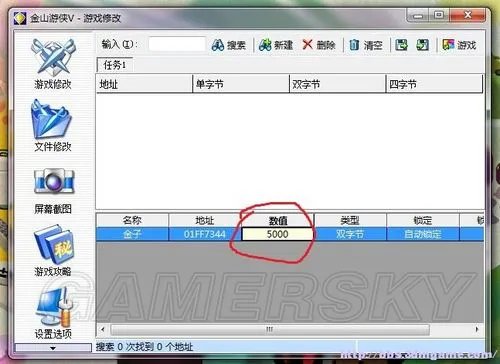Click the horizontal scrollbar right arrow
Screen dimensions: 500x364
pyautogui.click(x=477, y=329)
